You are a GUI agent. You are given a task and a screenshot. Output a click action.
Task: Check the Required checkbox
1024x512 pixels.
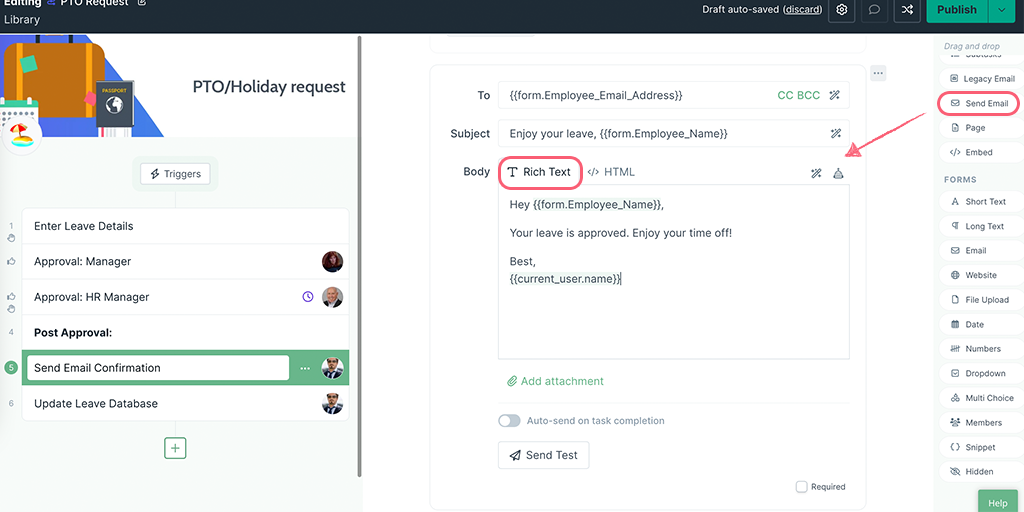tap(802, 487)
